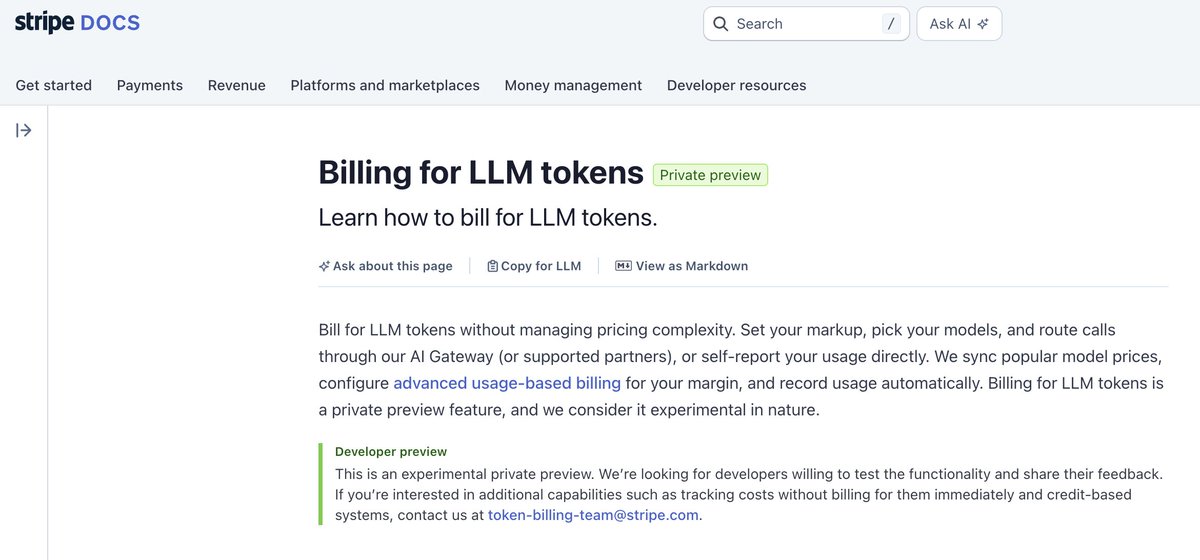This screenshot has width=1200, height=560.
Task: Click Copy for LLM
Action: pyautogui.click(x=534, y=266)
